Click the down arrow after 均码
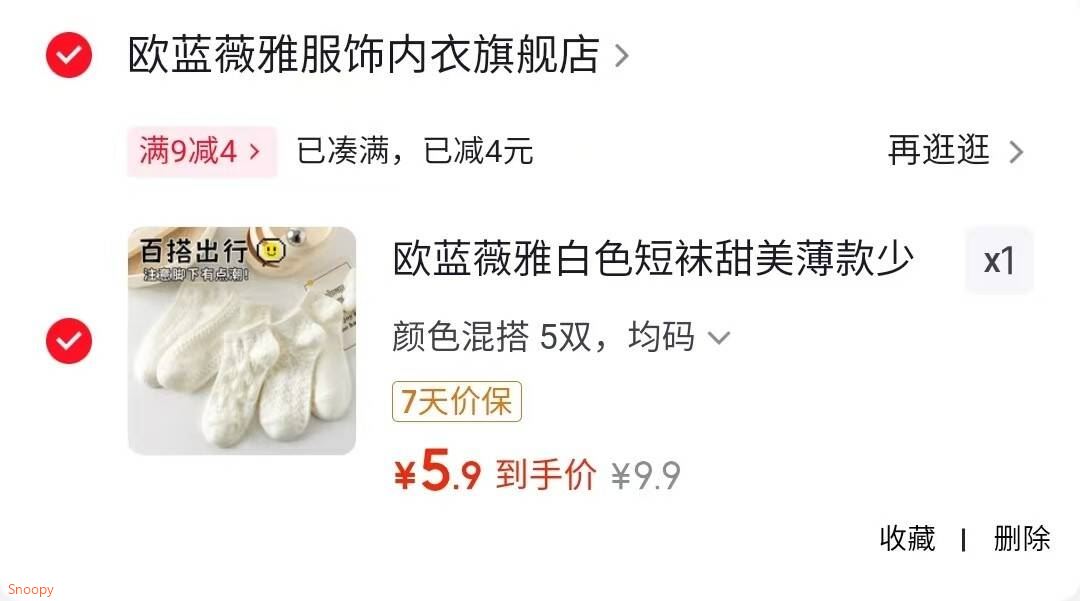The image size is (1080, 601). (718, 338)
